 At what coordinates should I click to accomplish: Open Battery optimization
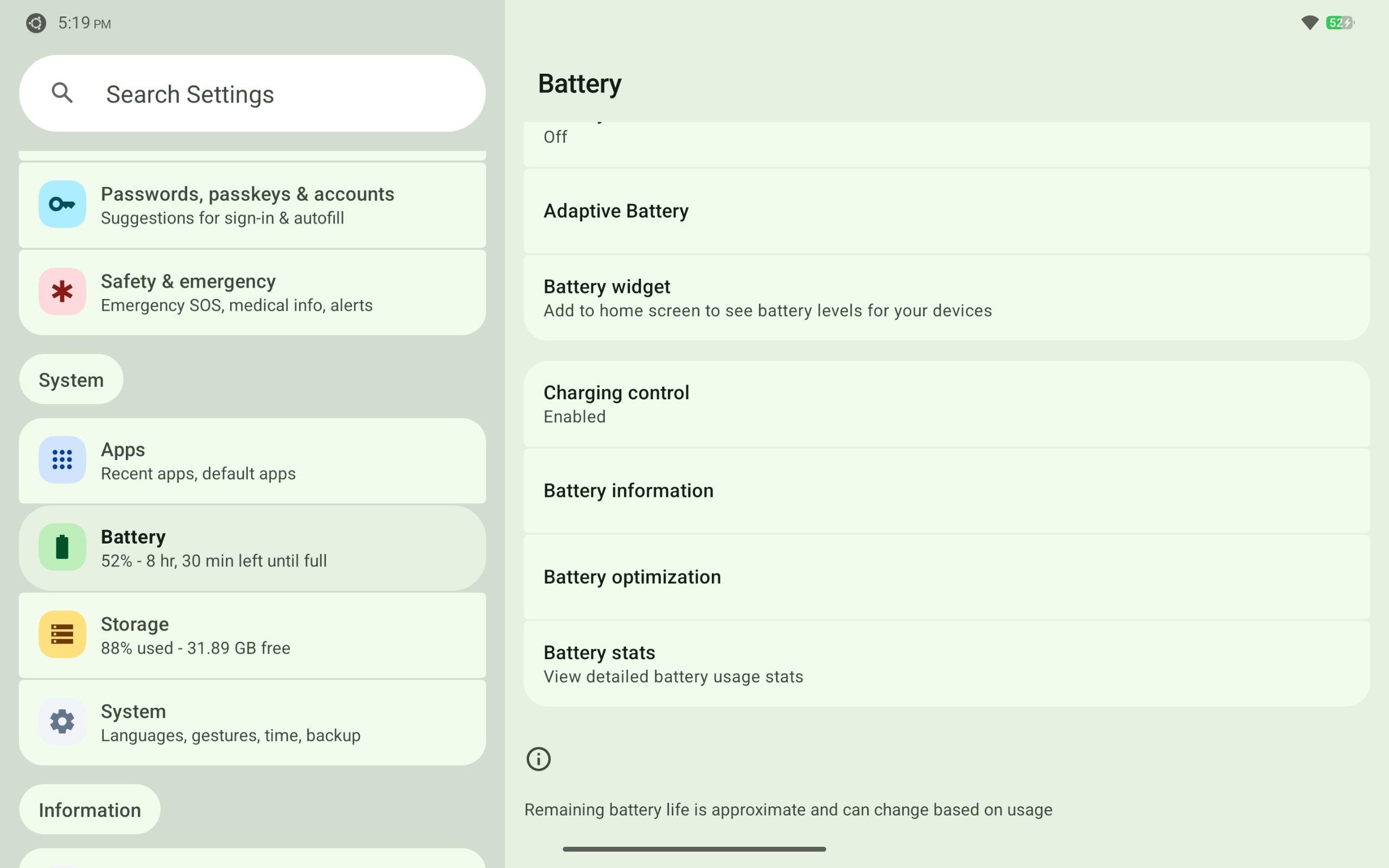pos(946,577)
